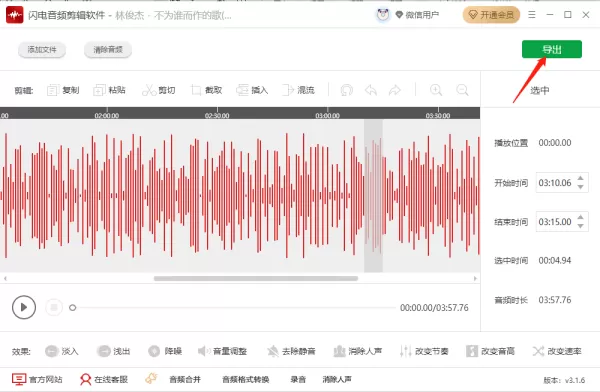Open the 音量调整 volume adjust effect

click(x=222, y=351)
